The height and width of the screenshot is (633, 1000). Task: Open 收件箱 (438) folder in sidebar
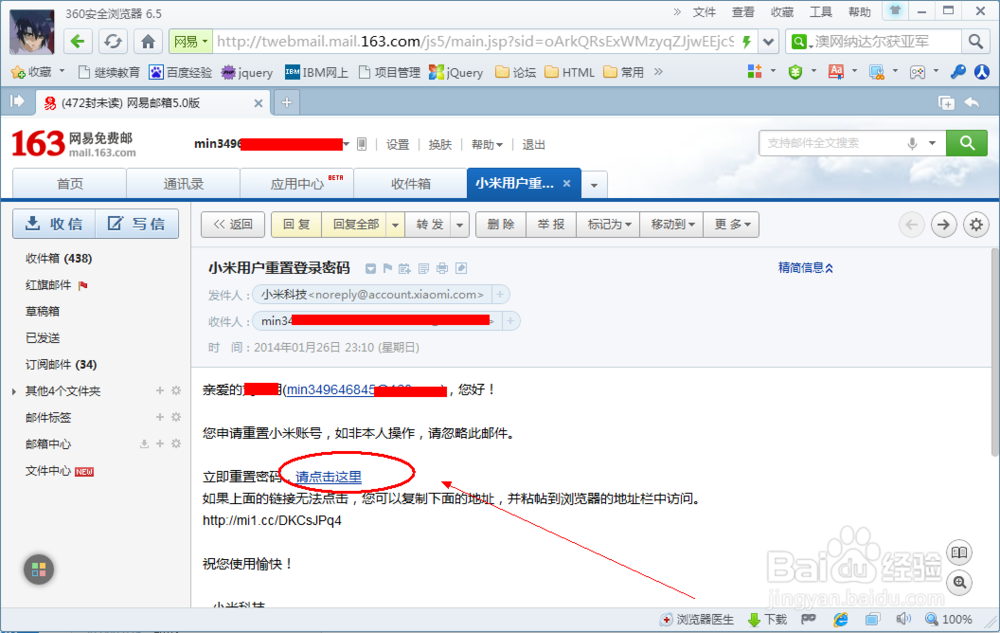click(x=59, y=258)
